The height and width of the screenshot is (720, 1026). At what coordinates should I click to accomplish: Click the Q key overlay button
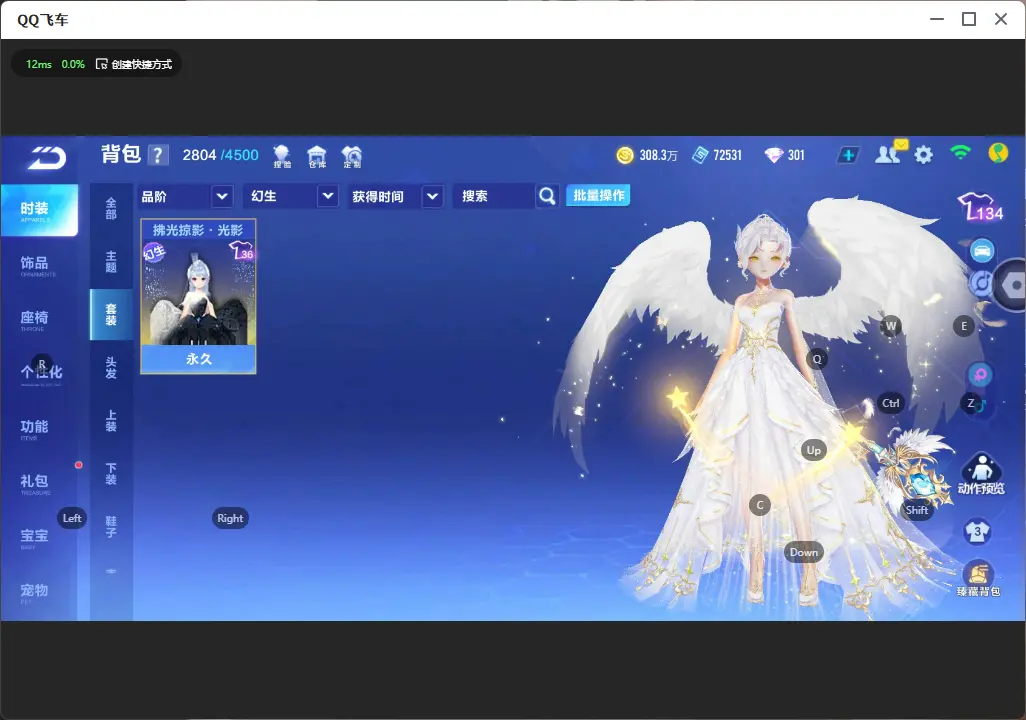[x=817, y=359]
